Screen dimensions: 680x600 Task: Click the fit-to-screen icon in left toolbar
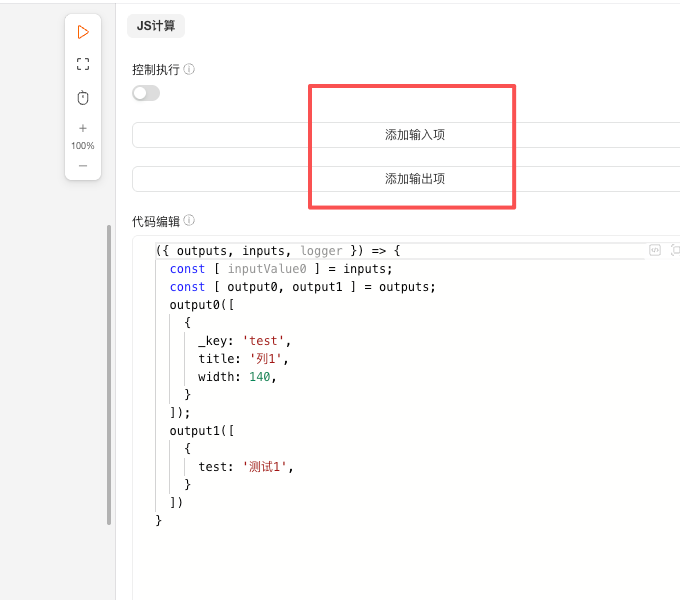83,64
